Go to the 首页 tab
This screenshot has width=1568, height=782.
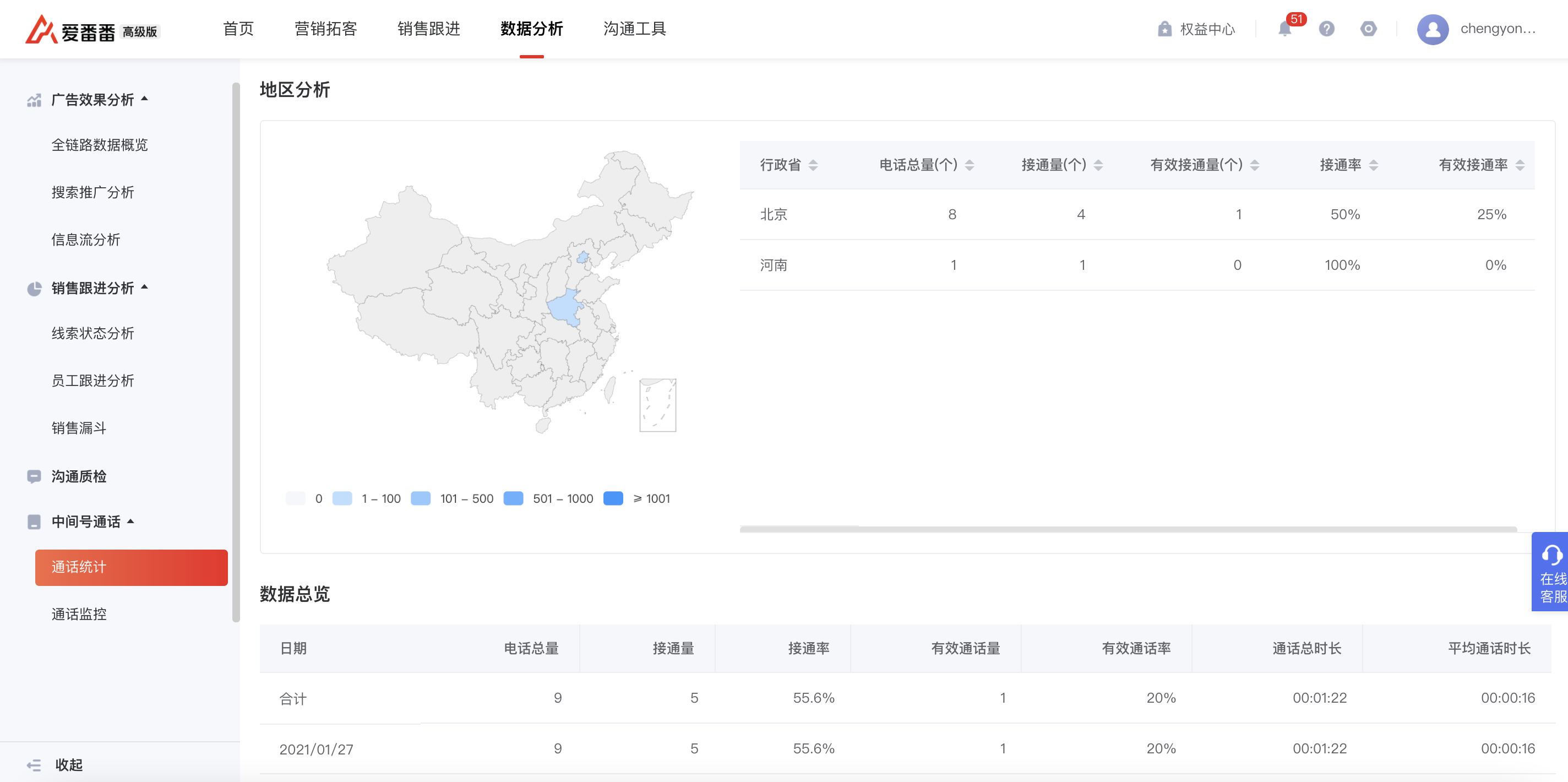pos(238,29)
